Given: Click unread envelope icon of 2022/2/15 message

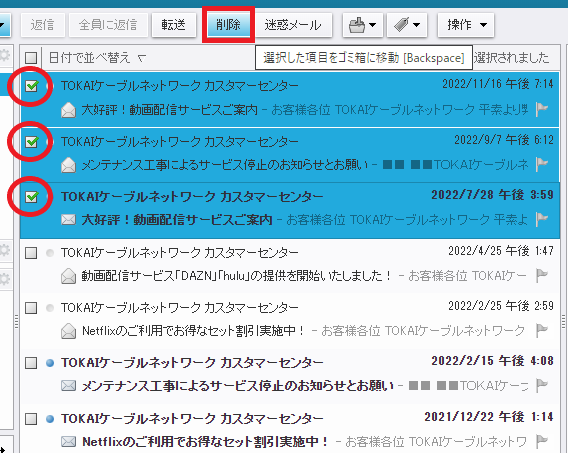Looking at the screenshot, I should point(68,386).
